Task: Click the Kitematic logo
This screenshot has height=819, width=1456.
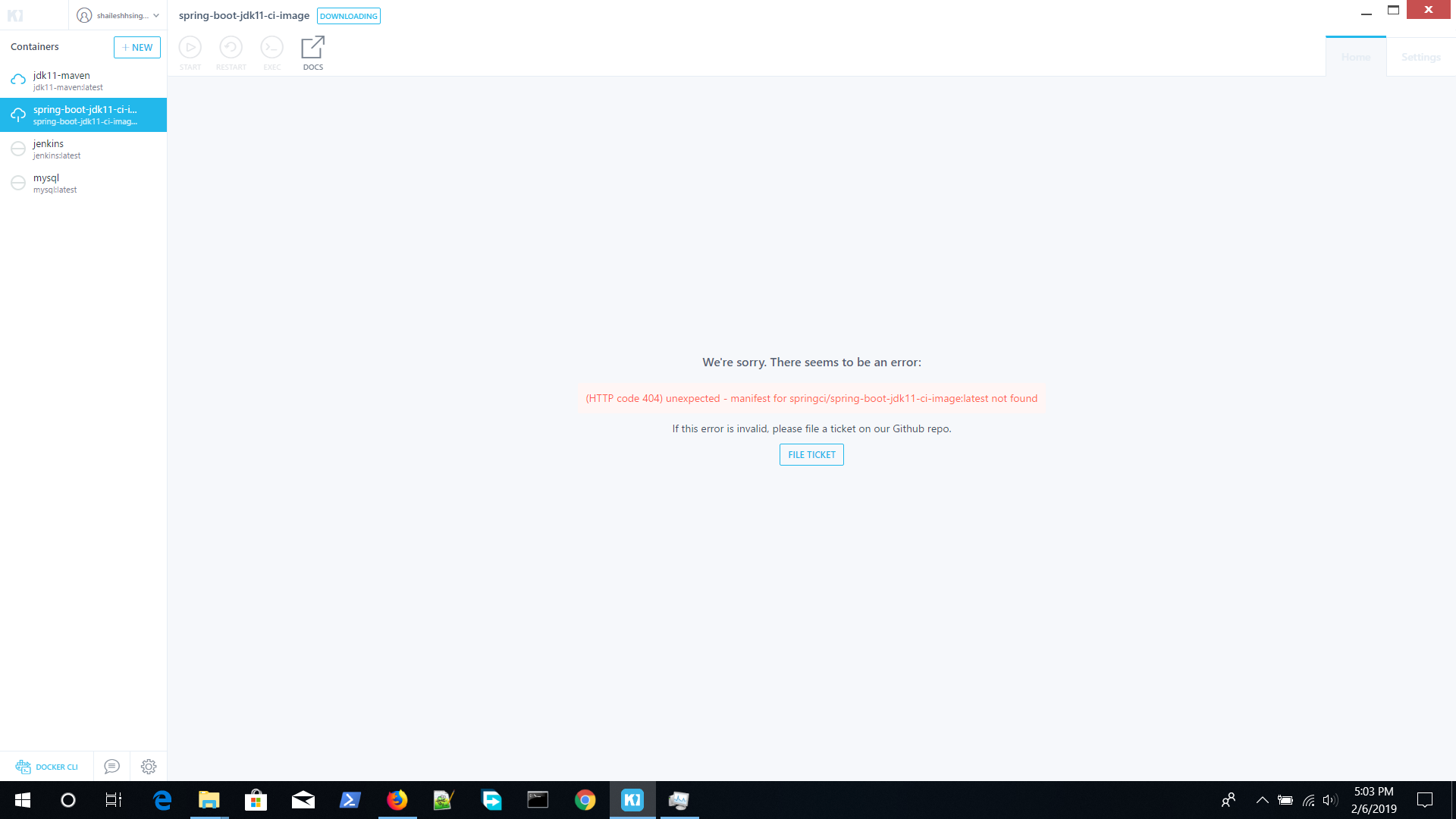Action: [x=17, y=14]
